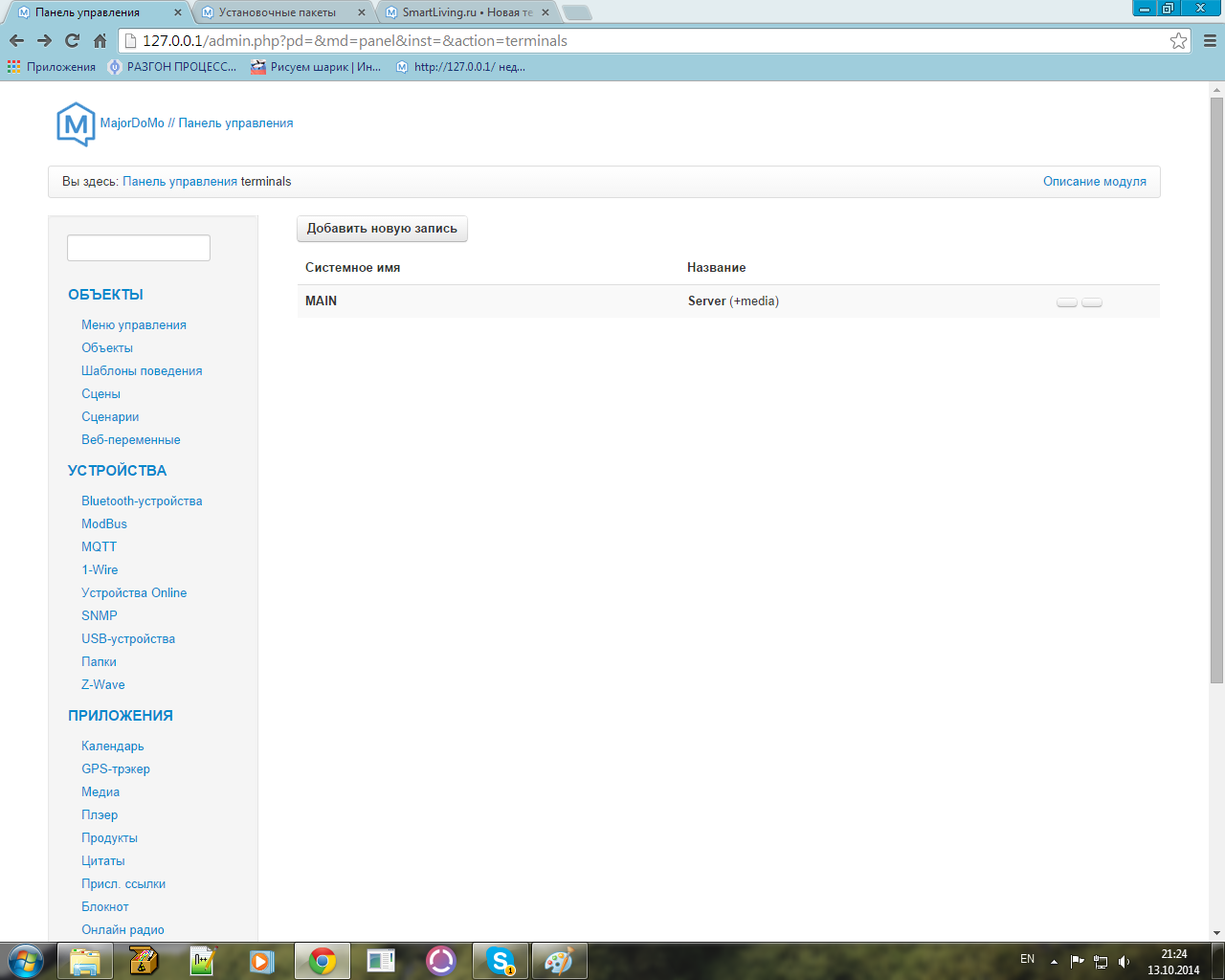Open Windows Start menu orb

26,960
